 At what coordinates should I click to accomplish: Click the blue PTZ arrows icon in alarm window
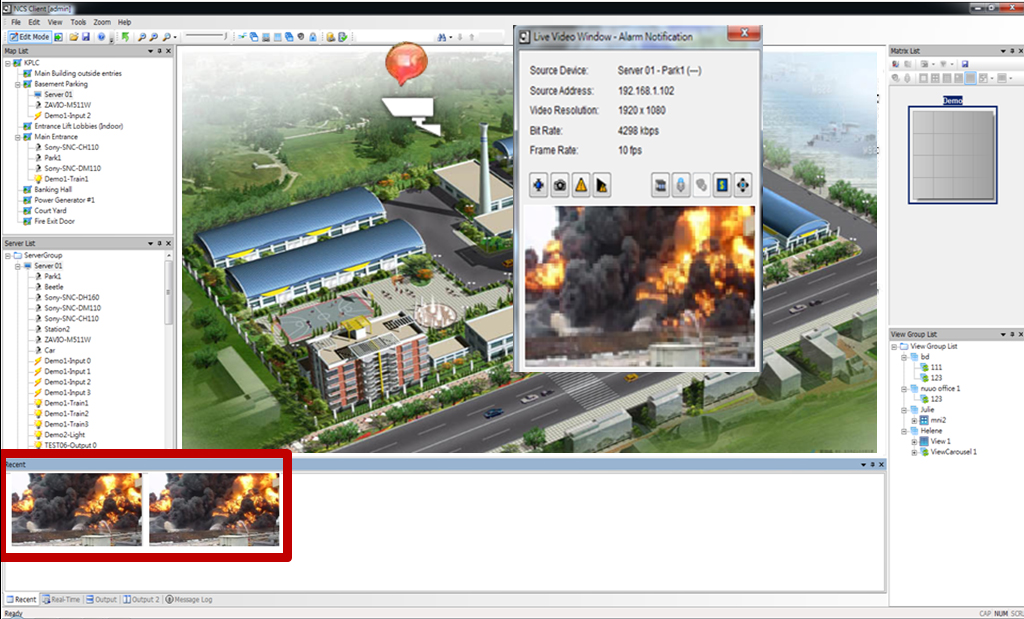(538, 185)
